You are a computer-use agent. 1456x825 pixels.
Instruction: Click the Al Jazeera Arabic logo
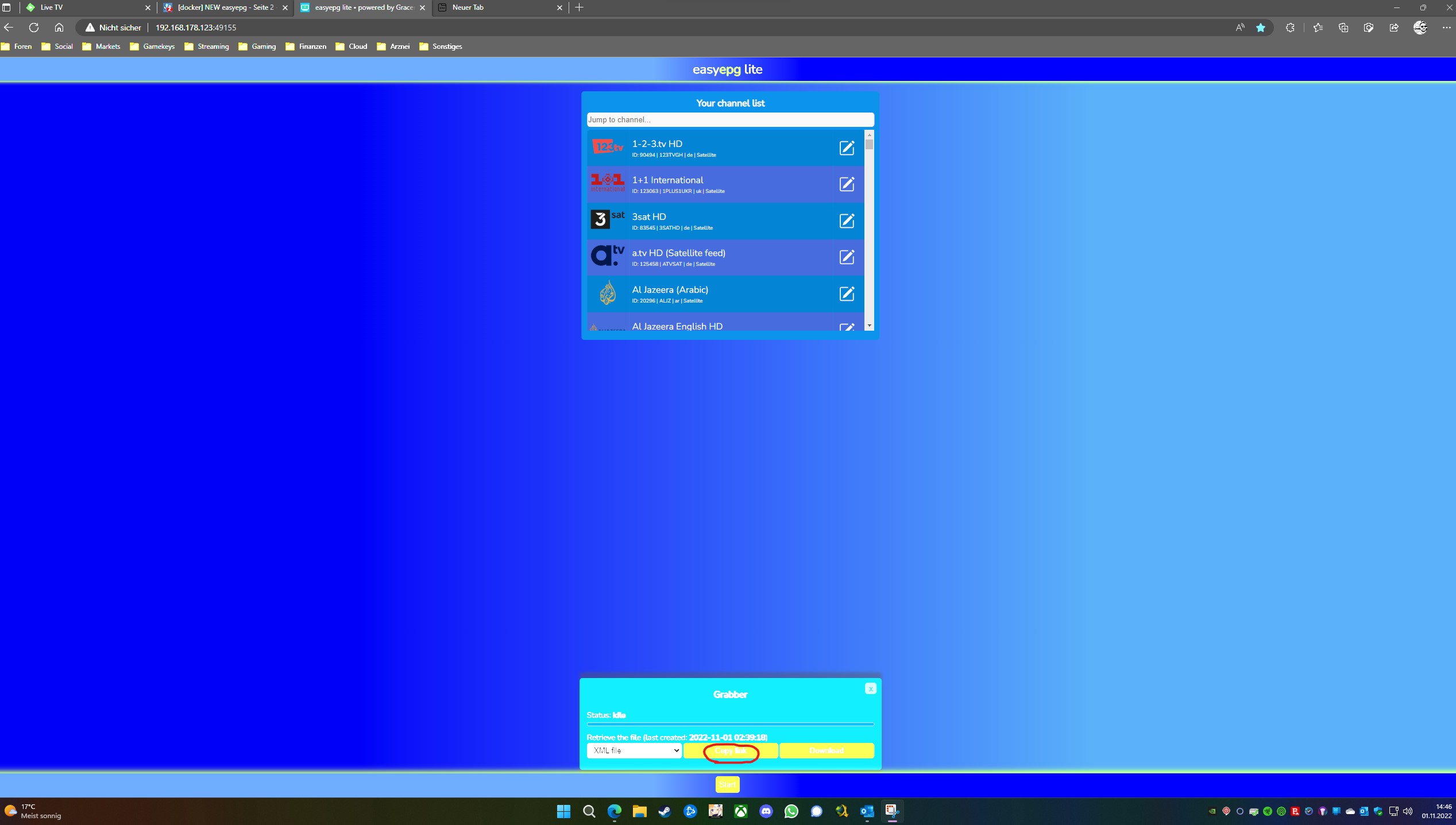tap(608, 293)
